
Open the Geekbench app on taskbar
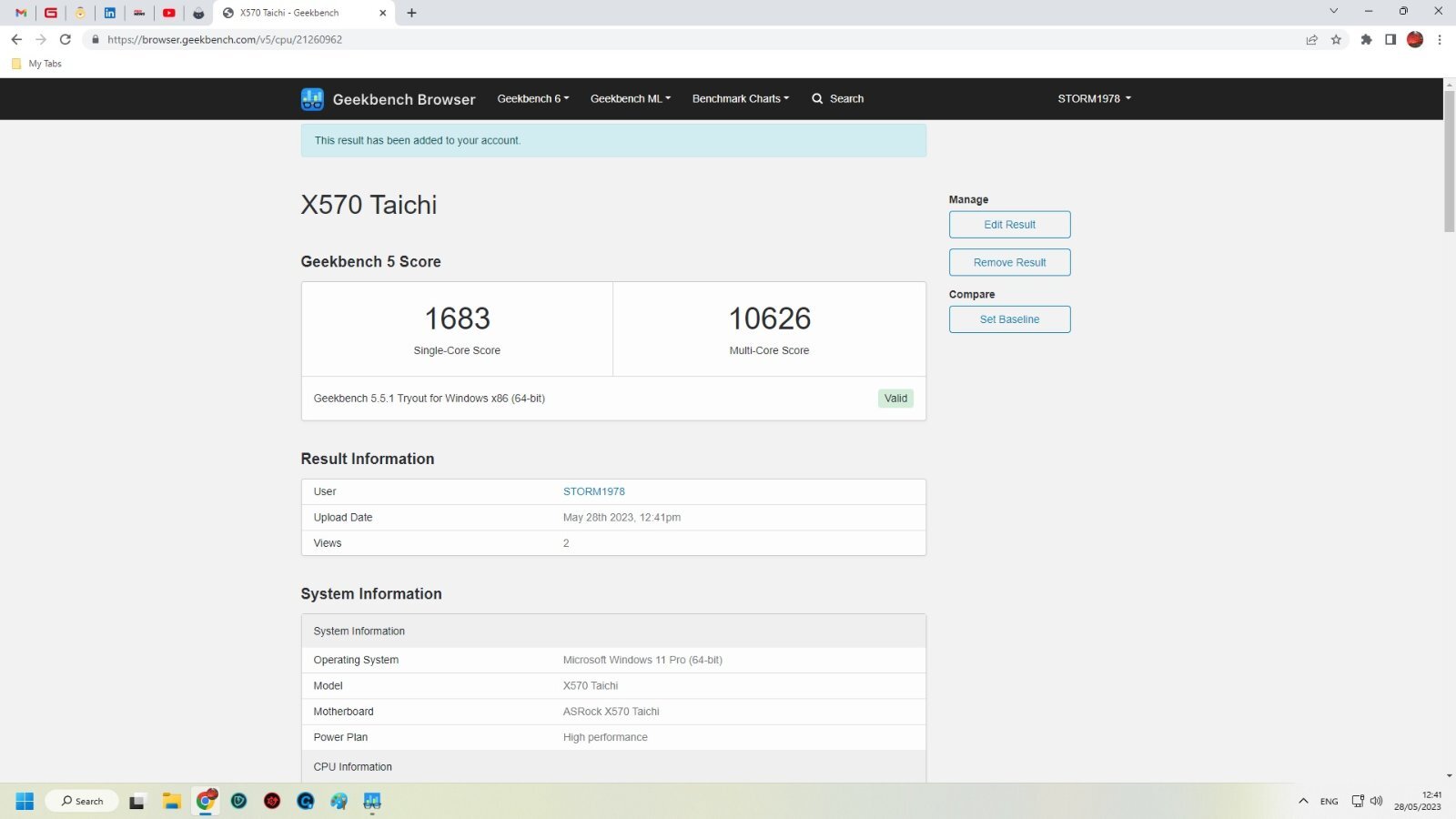372,801
